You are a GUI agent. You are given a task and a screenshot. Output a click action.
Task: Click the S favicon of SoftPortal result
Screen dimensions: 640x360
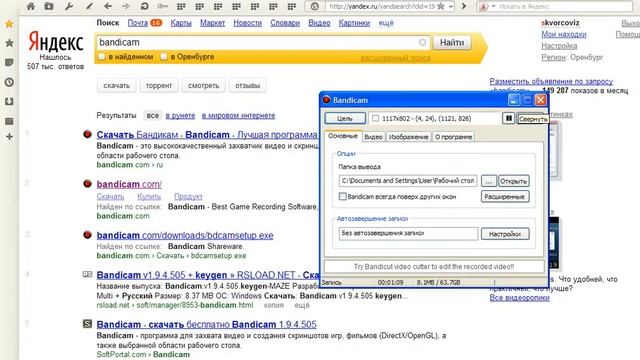tap(87, 324)
